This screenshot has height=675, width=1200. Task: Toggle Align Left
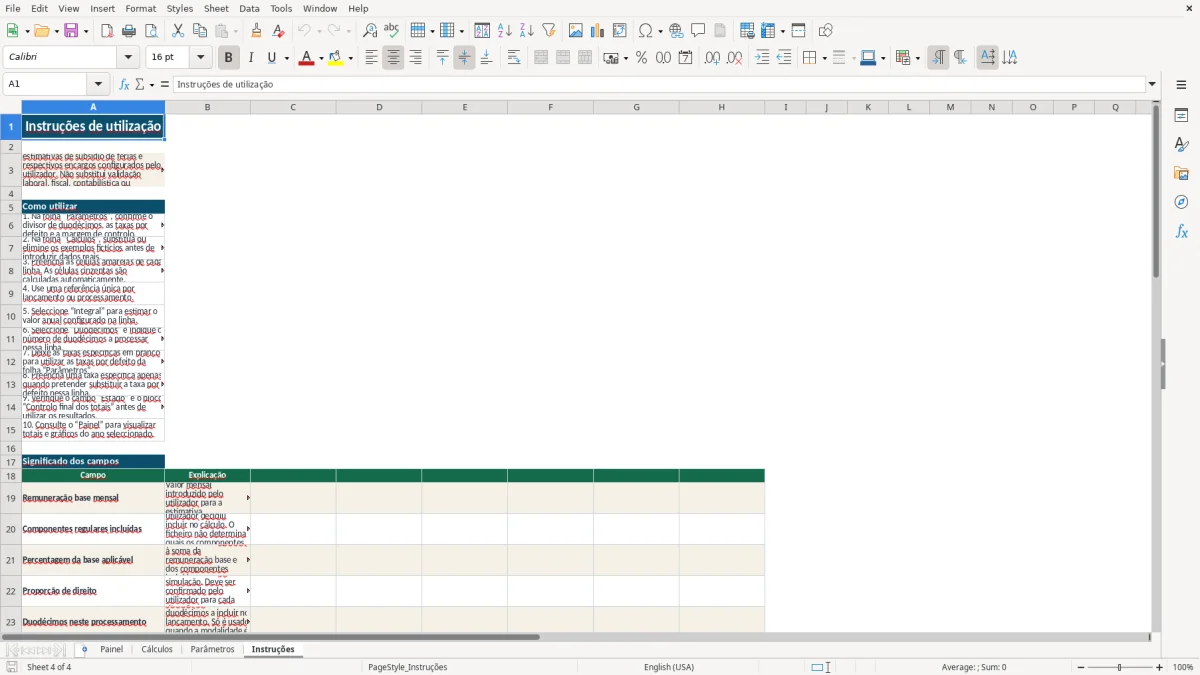coord(372,58)
